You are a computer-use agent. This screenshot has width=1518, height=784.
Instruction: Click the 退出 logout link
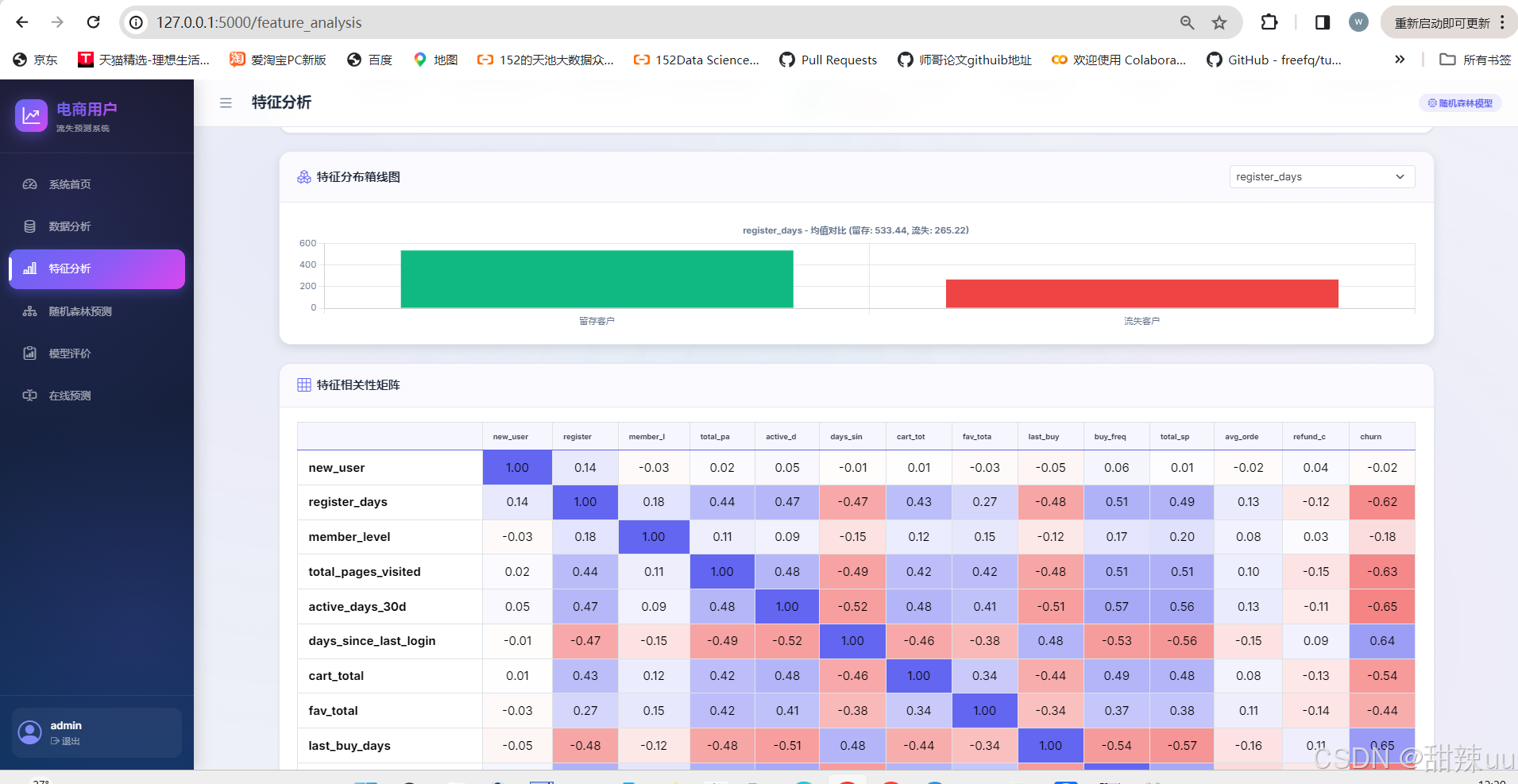click(x=65, y=741)
